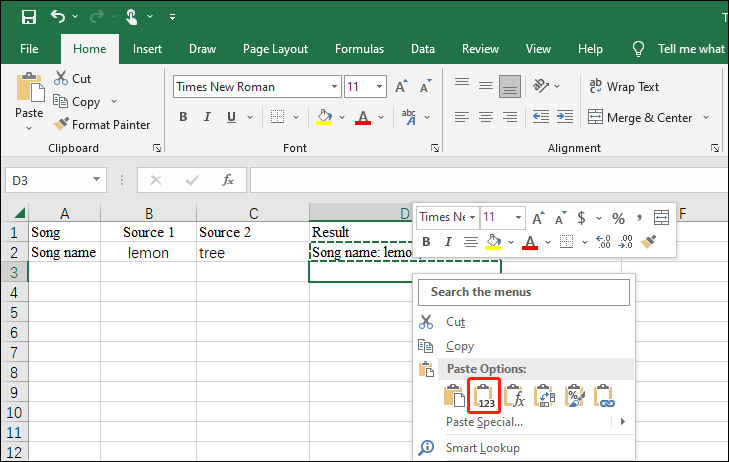This screenshot has width=729, height=462.
Task: Apply red font color from ribbon
Action: (x=363, y=117)
